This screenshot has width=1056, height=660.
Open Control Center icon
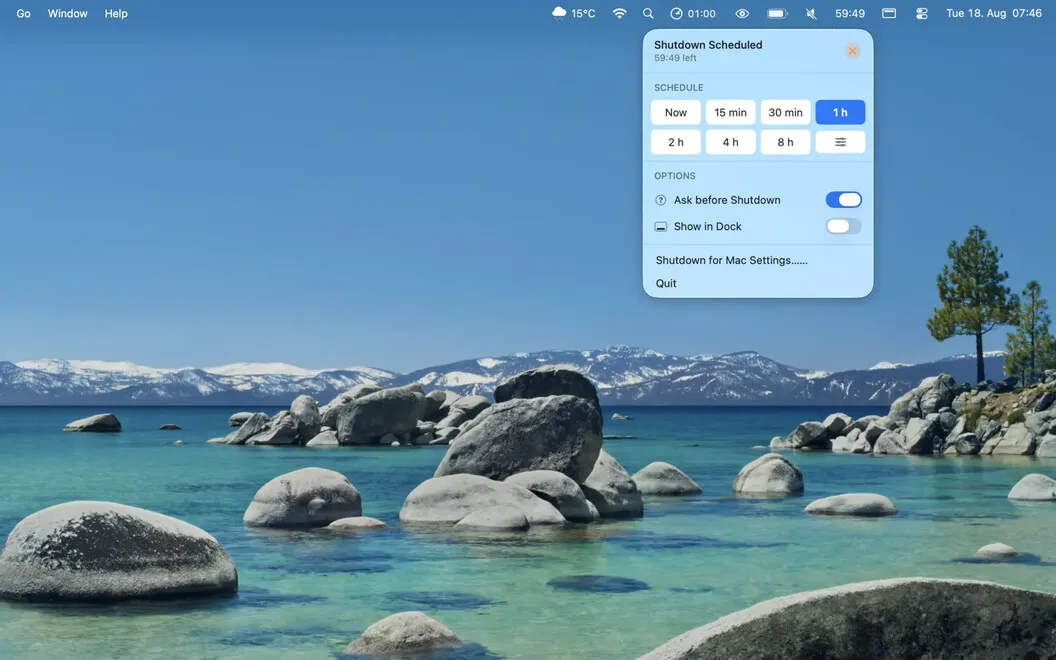click(922, 13)
